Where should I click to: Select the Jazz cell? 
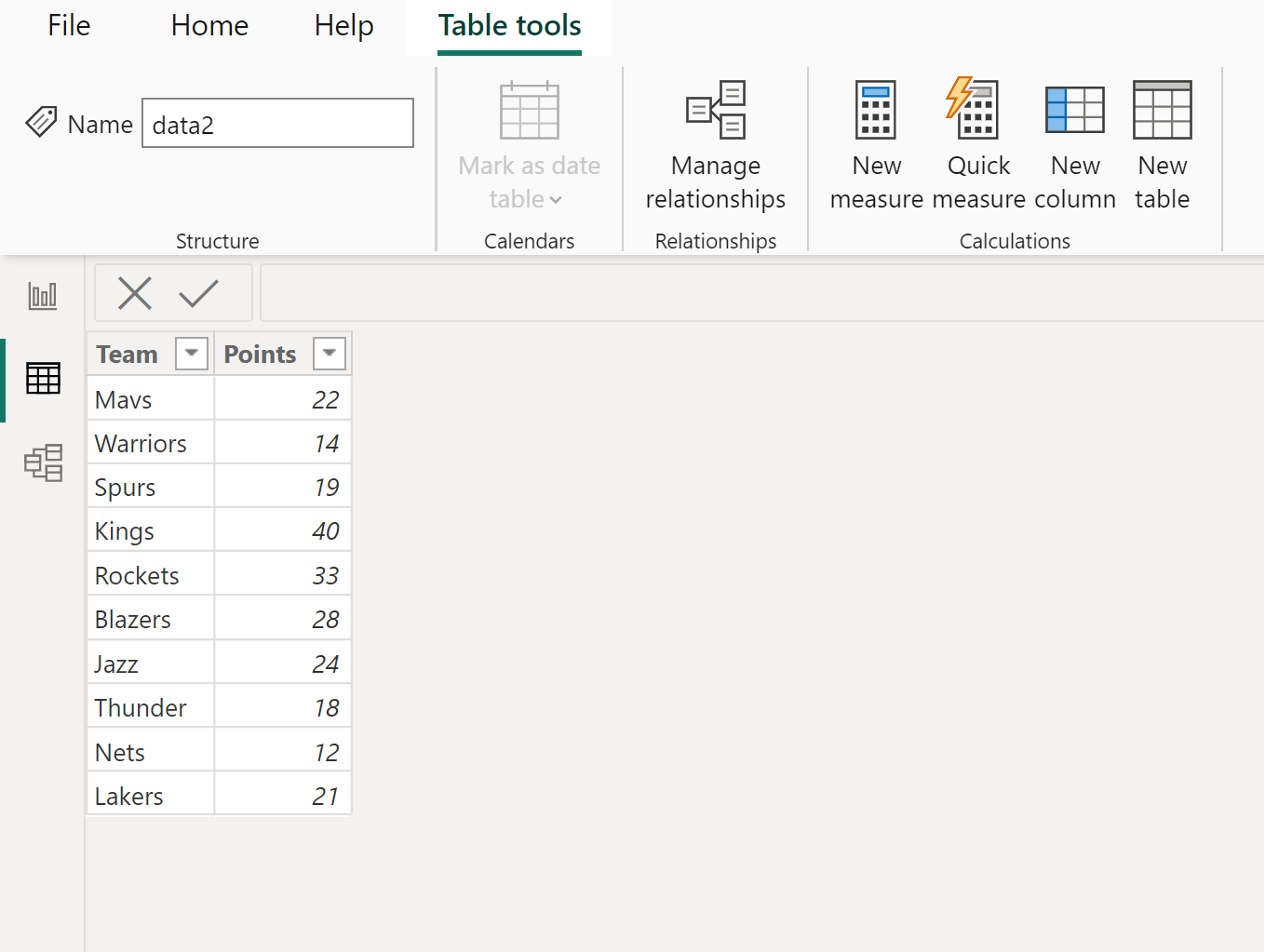[150, 664]
